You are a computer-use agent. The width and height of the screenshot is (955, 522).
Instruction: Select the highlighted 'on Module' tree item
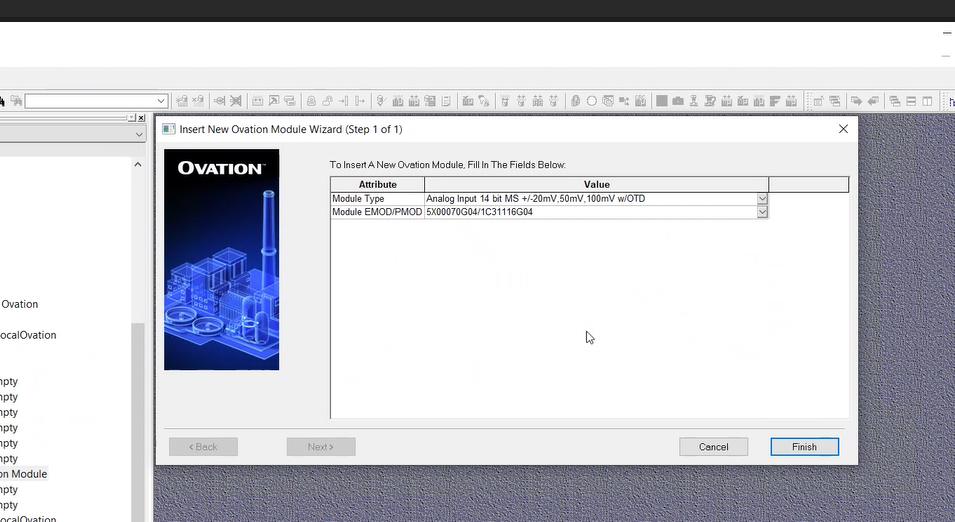tap(24, 474)
